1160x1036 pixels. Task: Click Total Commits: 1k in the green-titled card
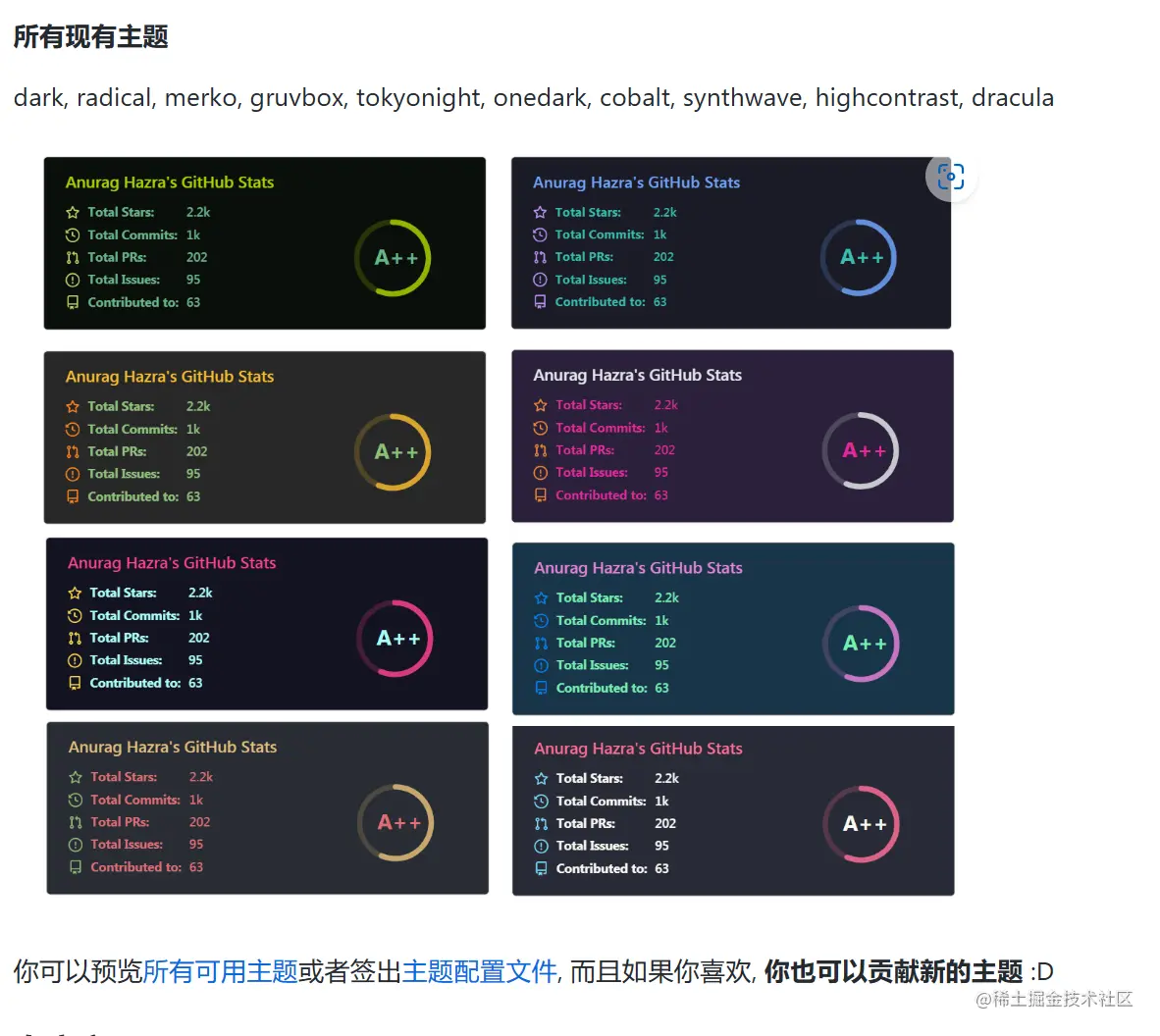[x=143, y=235]
